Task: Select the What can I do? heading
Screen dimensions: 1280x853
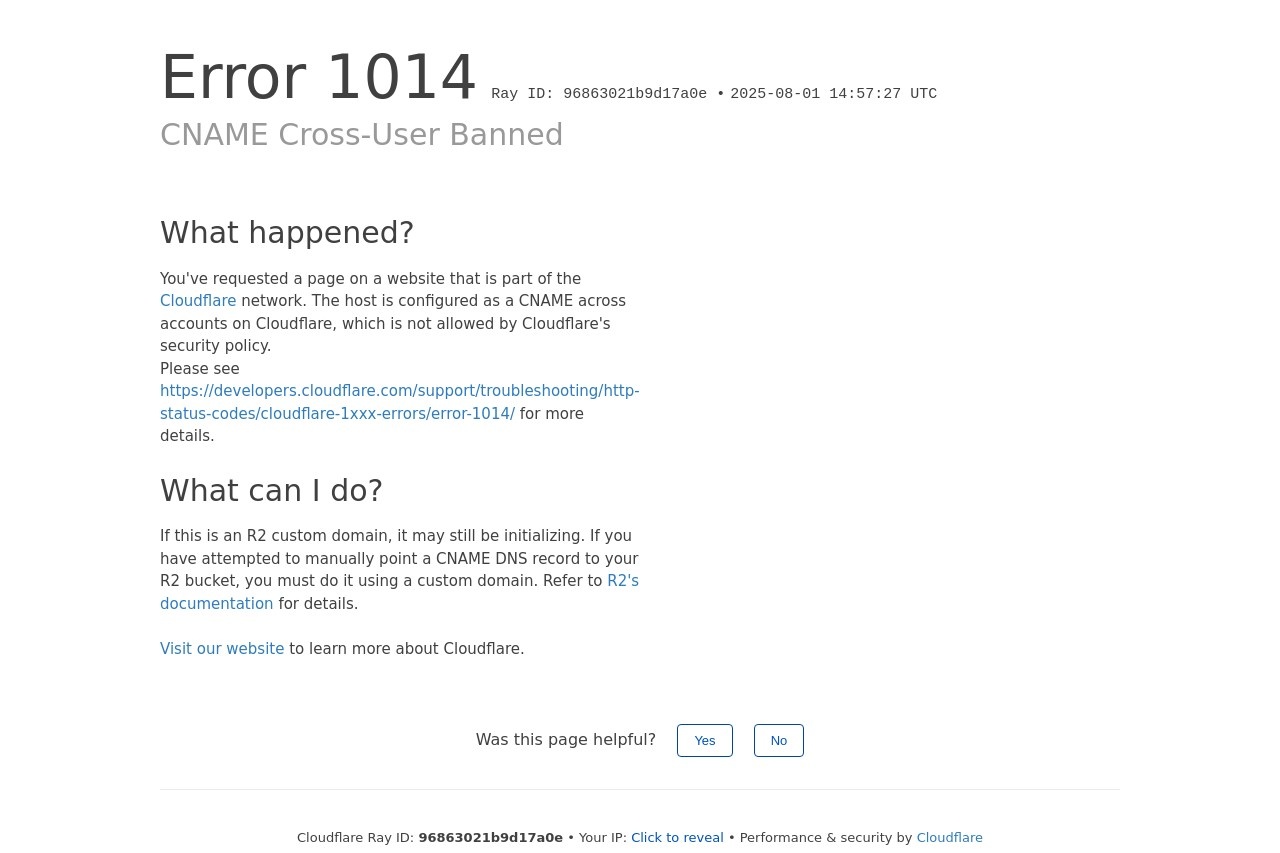Action: pyautogui.click(x=271, y=490)
